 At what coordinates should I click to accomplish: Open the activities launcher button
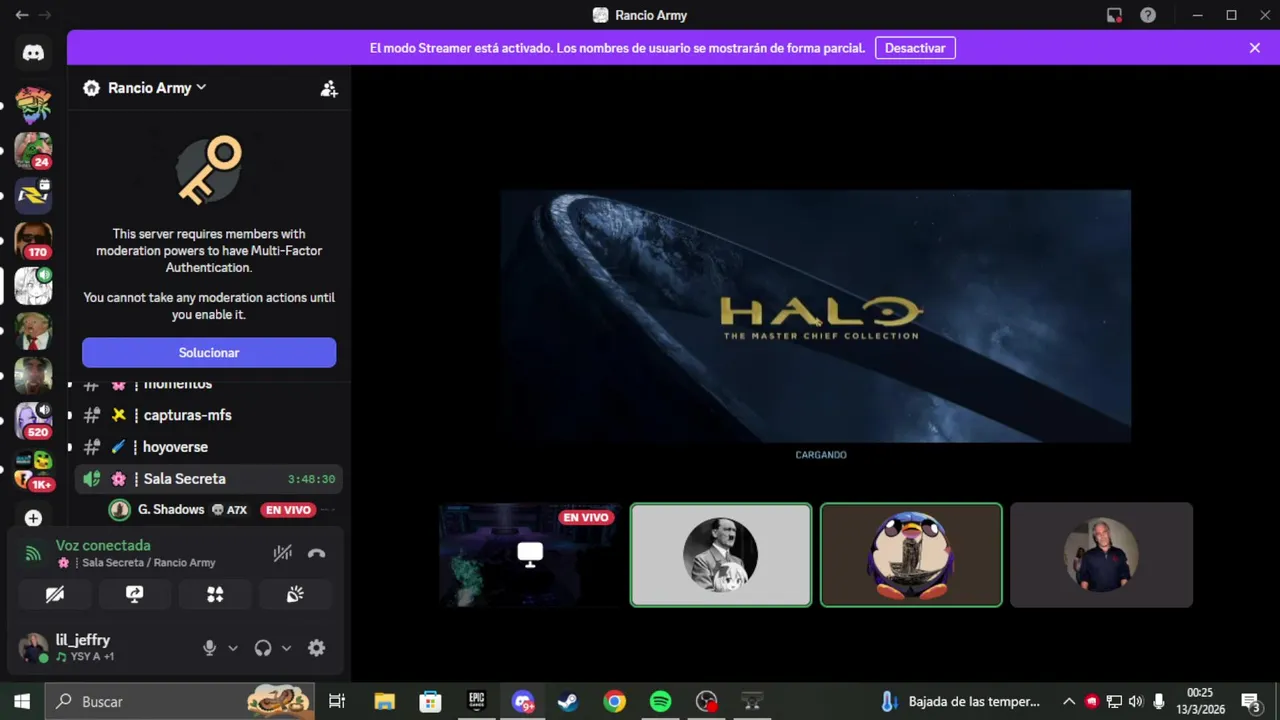coord(215,594)
